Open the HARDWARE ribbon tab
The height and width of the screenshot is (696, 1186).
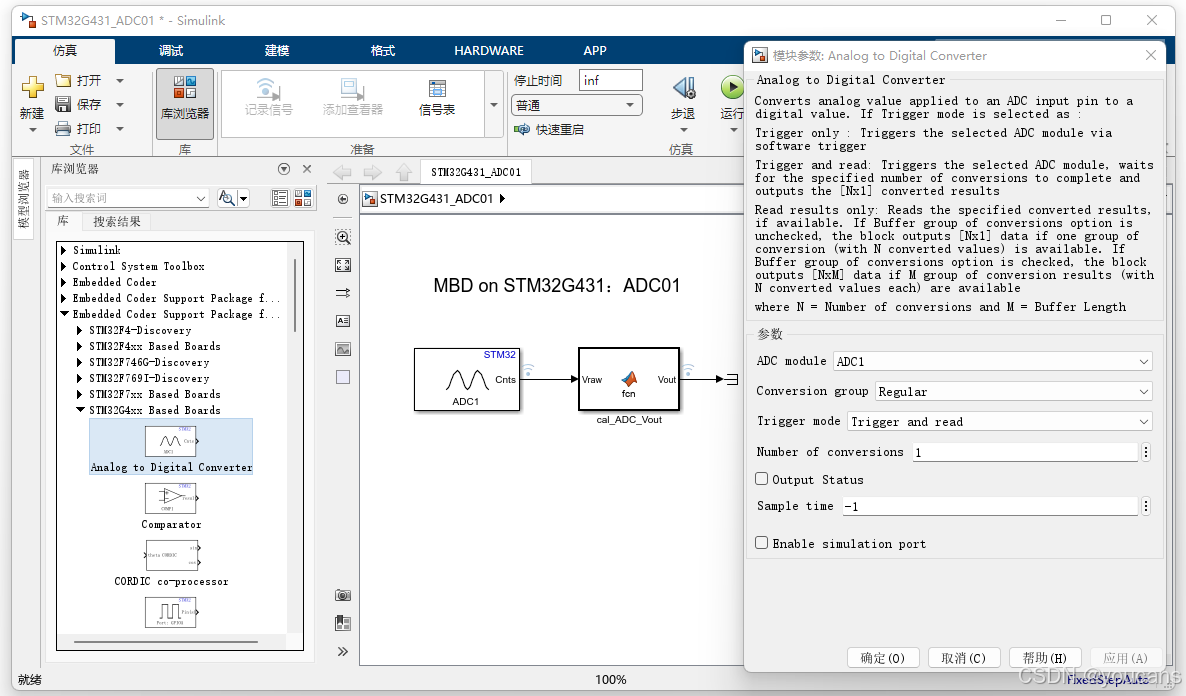coord(489,51)
